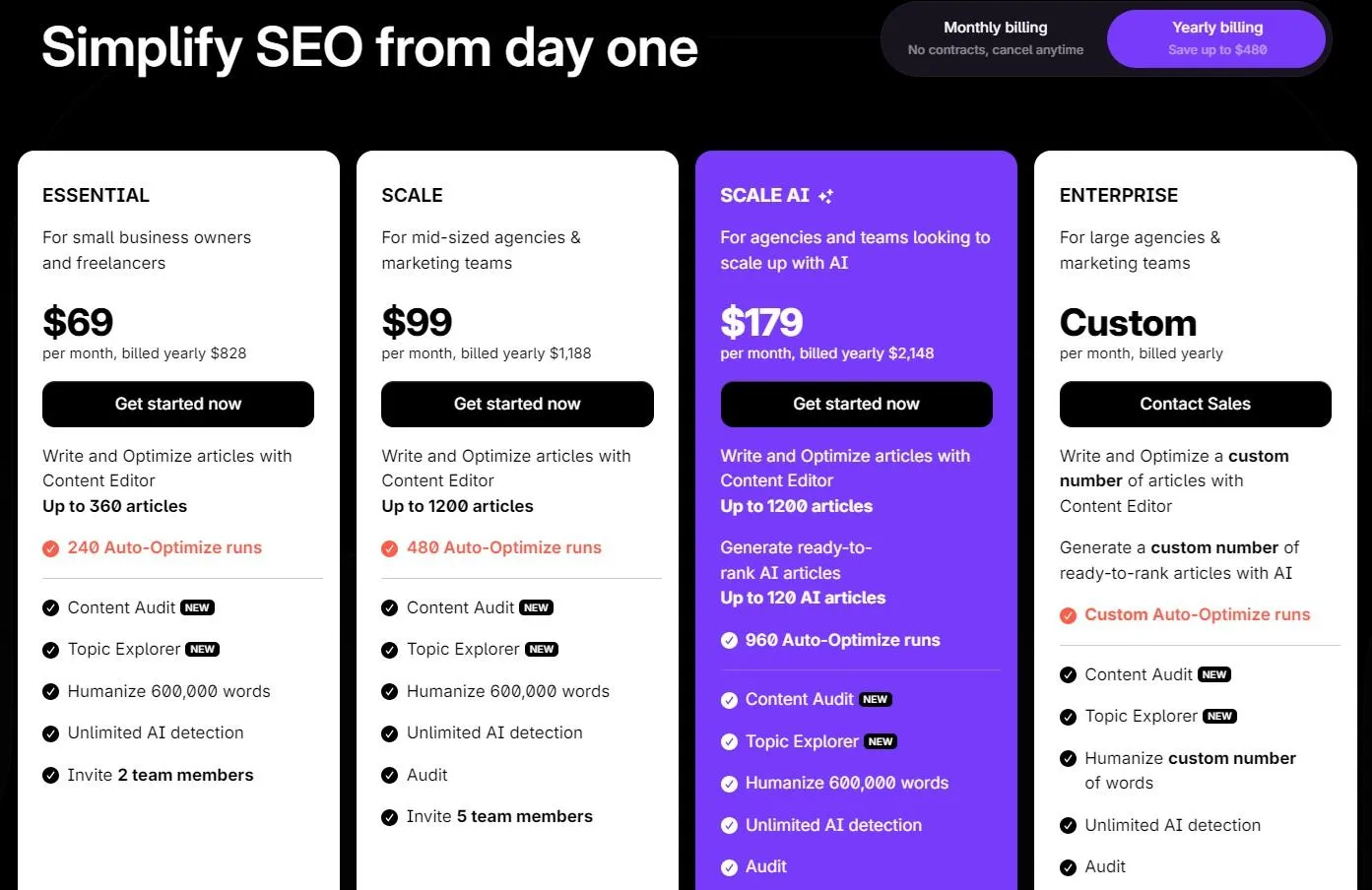This screenshot has width=1372, height=890.
Task: Select Yearly billing option
Action: click(1217, 38)
